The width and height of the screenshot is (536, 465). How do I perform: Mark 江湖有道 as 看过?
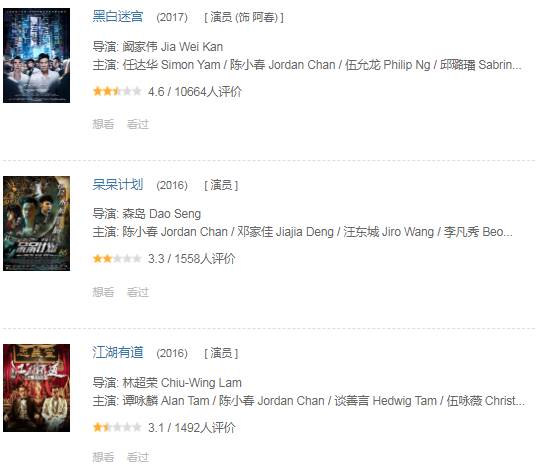138,457
